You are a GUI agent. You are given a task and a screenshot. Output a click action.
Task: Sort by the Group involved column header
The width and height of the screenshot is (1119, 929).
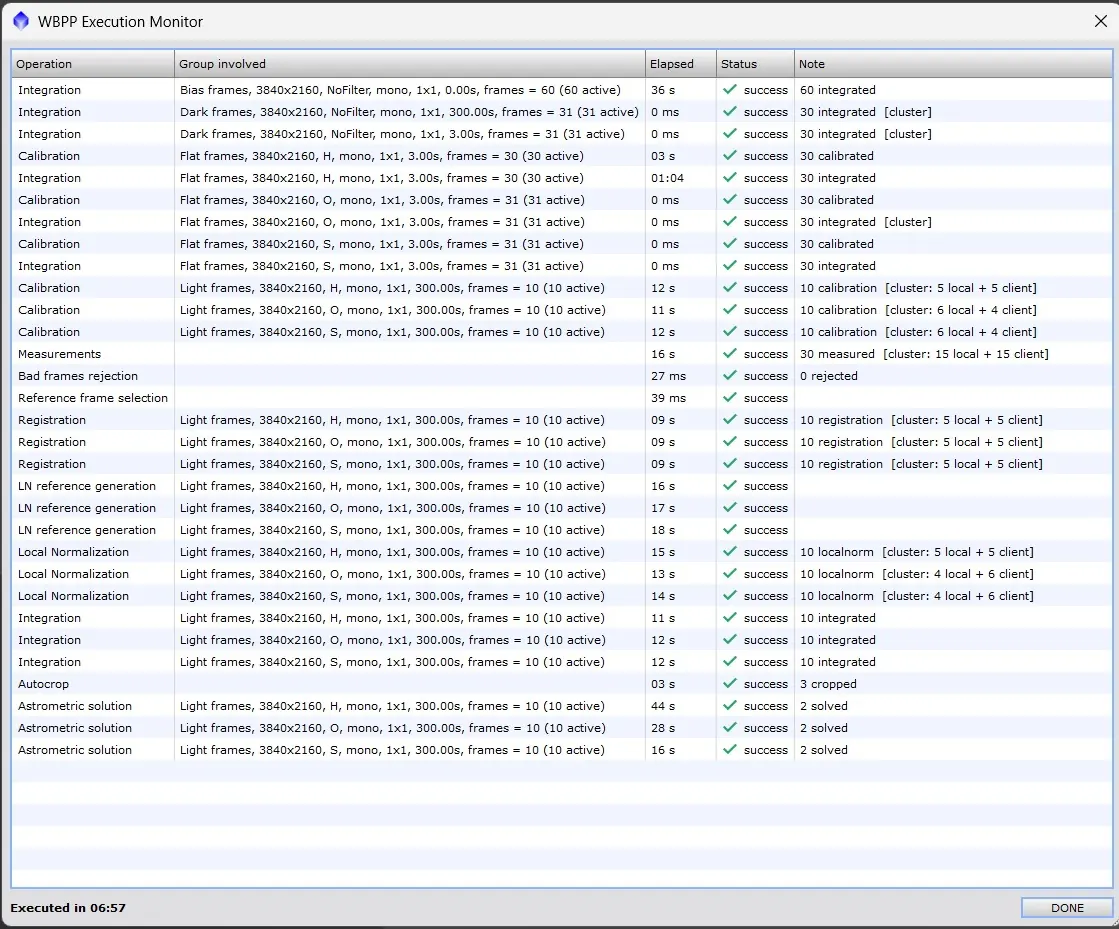click(x=410, y=64)
